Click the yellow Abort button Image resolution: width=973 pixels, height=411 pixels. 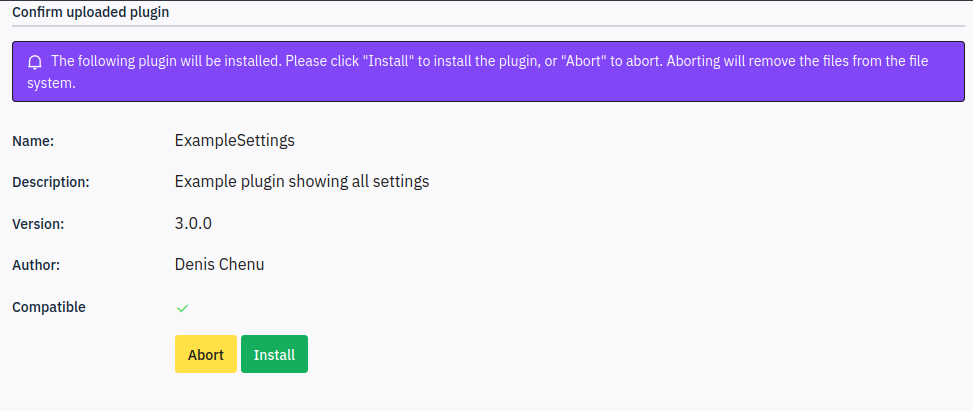pos(206,355)
